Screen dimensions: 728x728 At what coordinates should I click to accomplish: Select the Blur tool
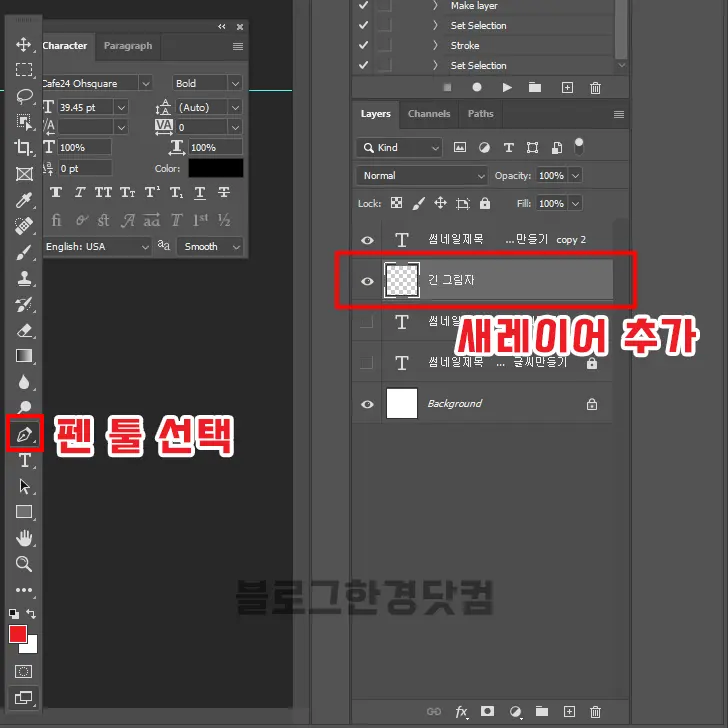pos(24,382)
